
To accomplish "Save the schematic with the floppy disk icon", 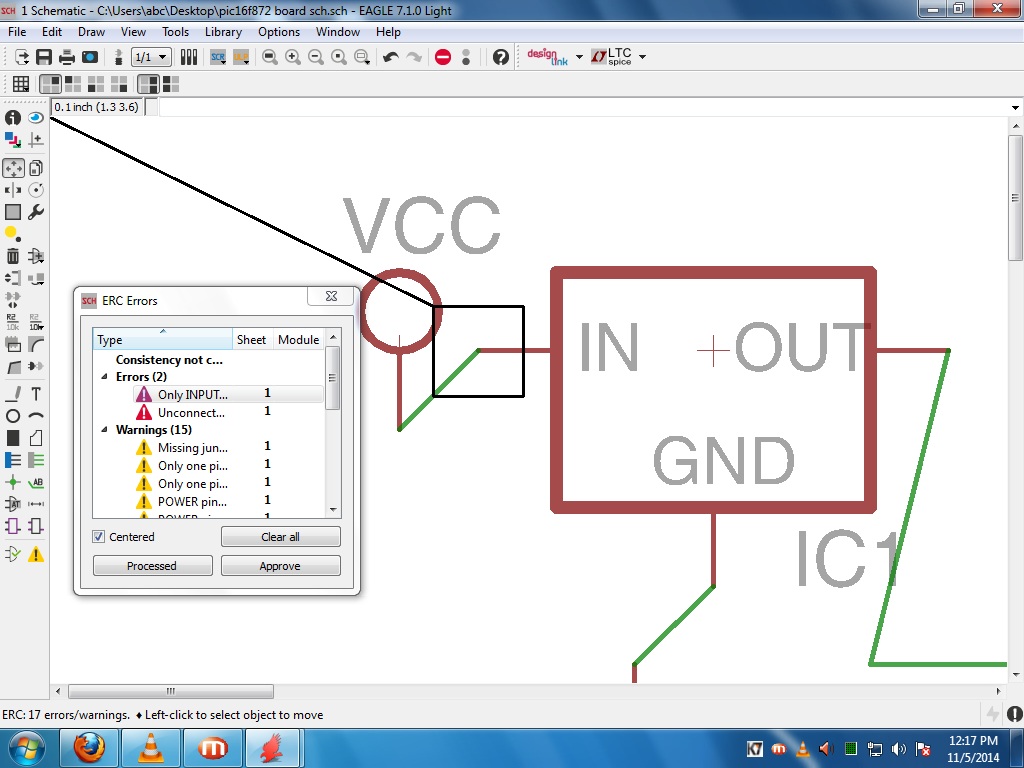I will pyautogui.click(x=44, y=57).
